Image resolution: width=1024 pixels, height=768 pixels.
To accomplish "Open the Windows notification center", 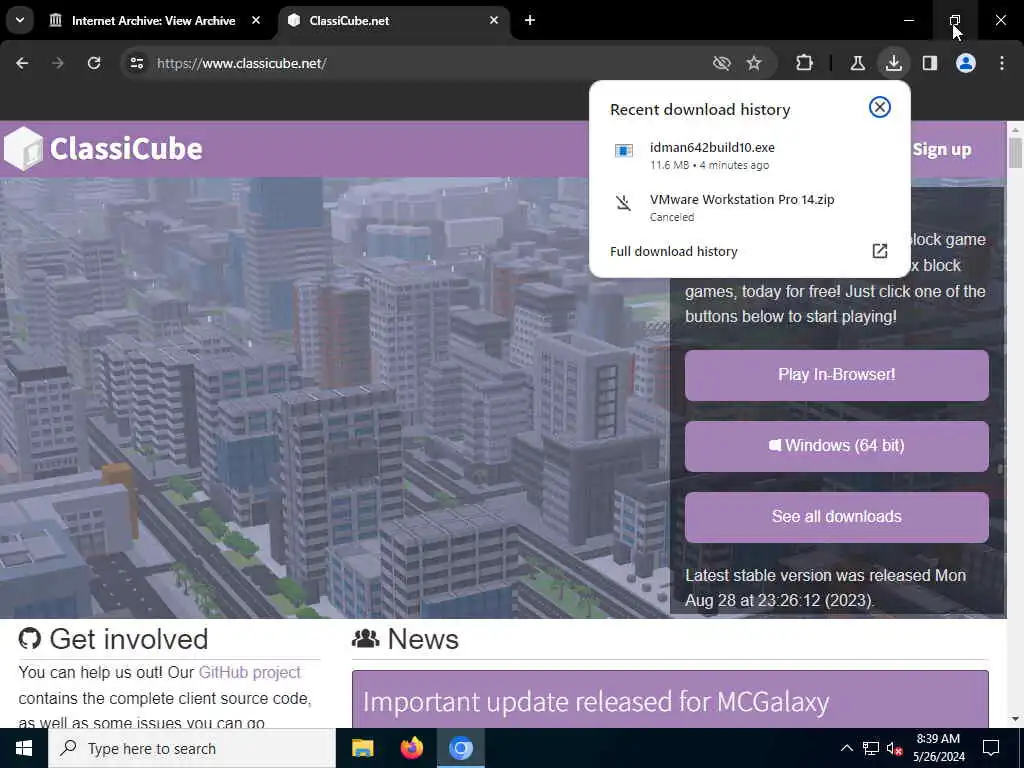I will (991, 748).
